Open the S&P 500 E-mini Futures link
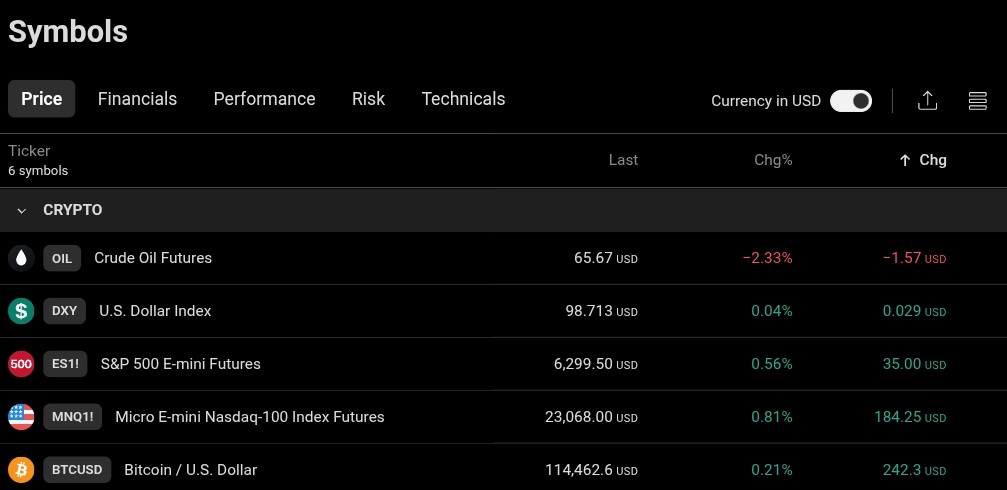Screen dimensions: 1007x490 click(180, 364)
